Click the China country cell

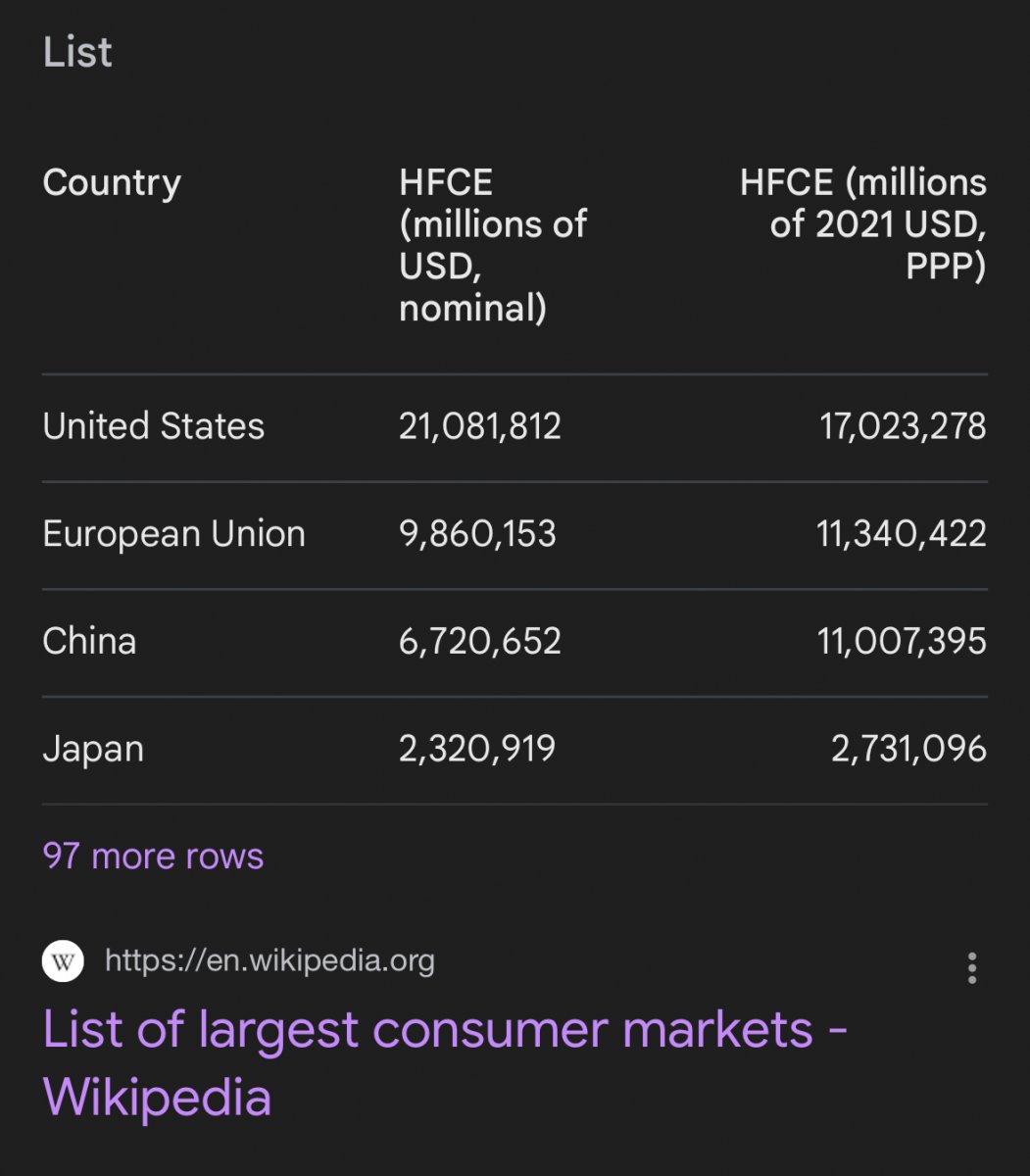click(x=89, y=641)
